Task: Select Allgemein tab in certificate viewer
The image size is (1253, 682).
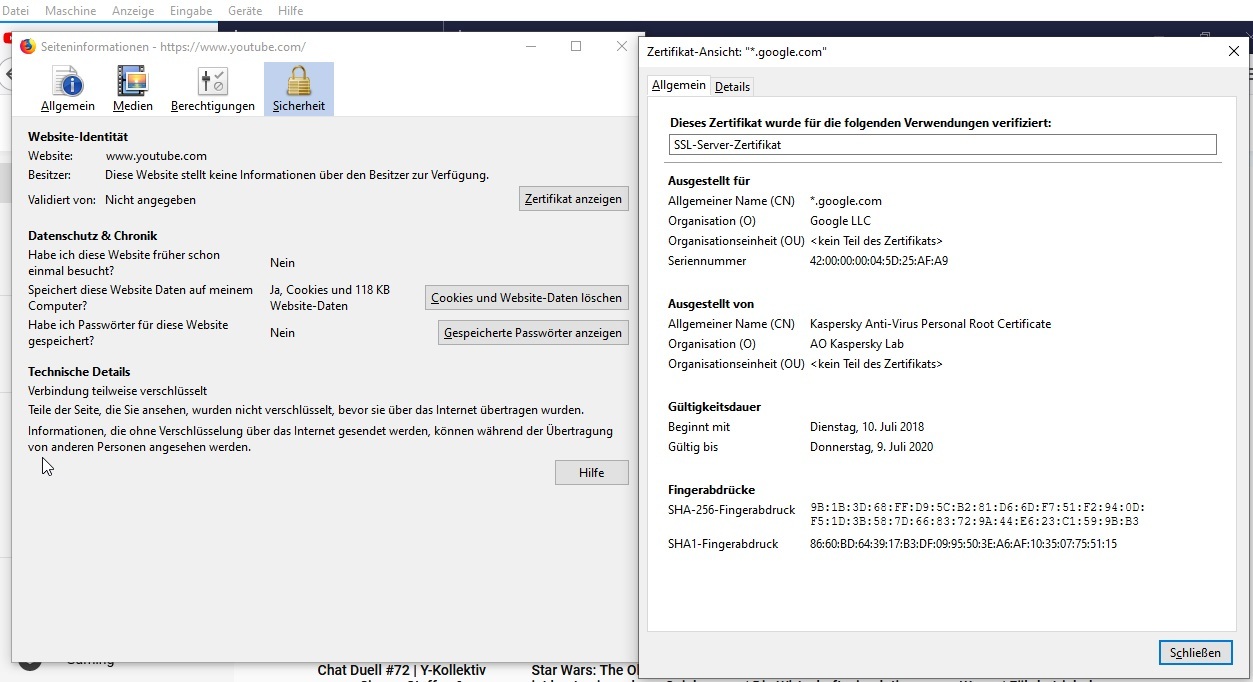Action: coord(679,86)
